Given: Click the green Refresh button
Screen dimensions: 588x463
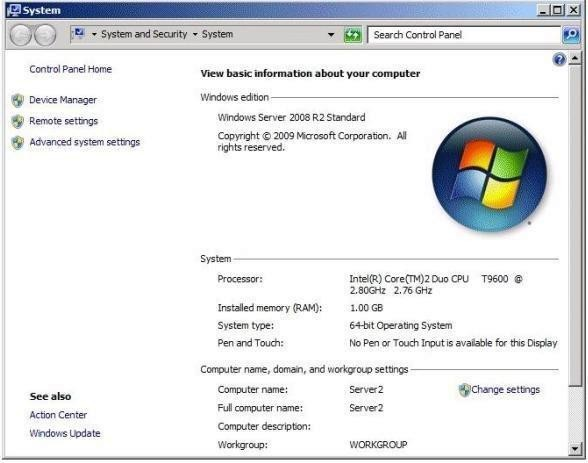Looking at the screenshot, I should pyautogui.click(x=353, y=35).
